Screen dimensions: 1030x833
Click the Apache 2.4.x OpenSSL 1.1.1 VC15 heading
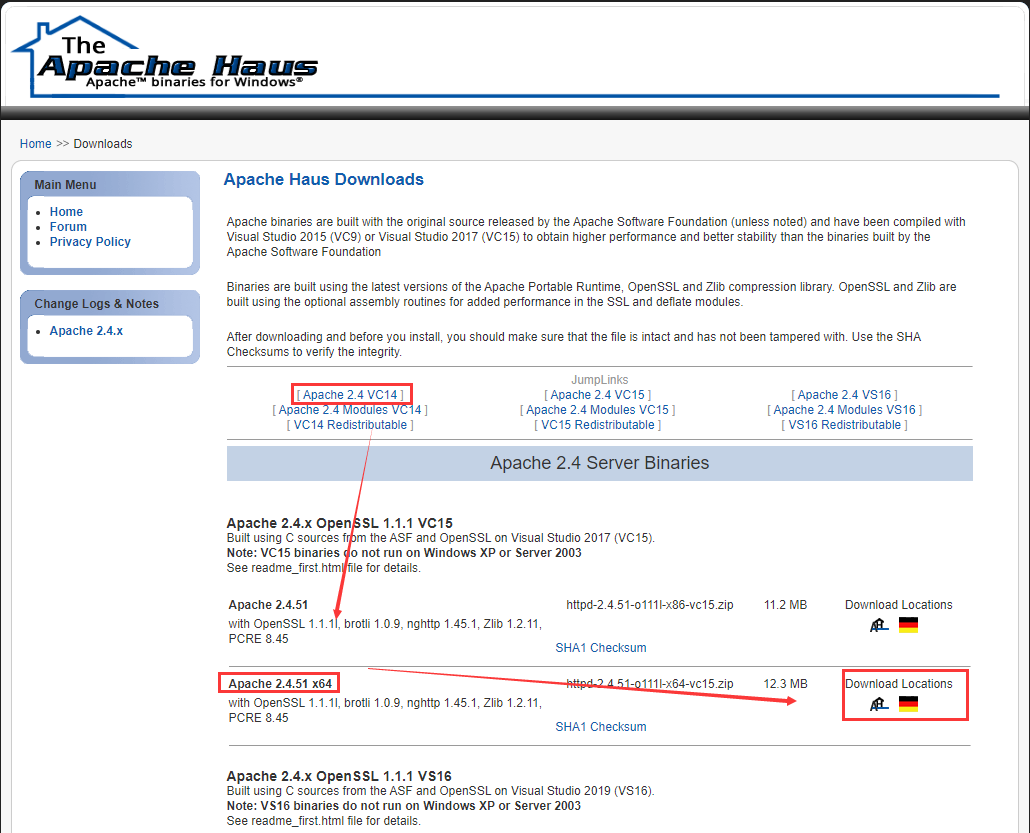[340, 524]
